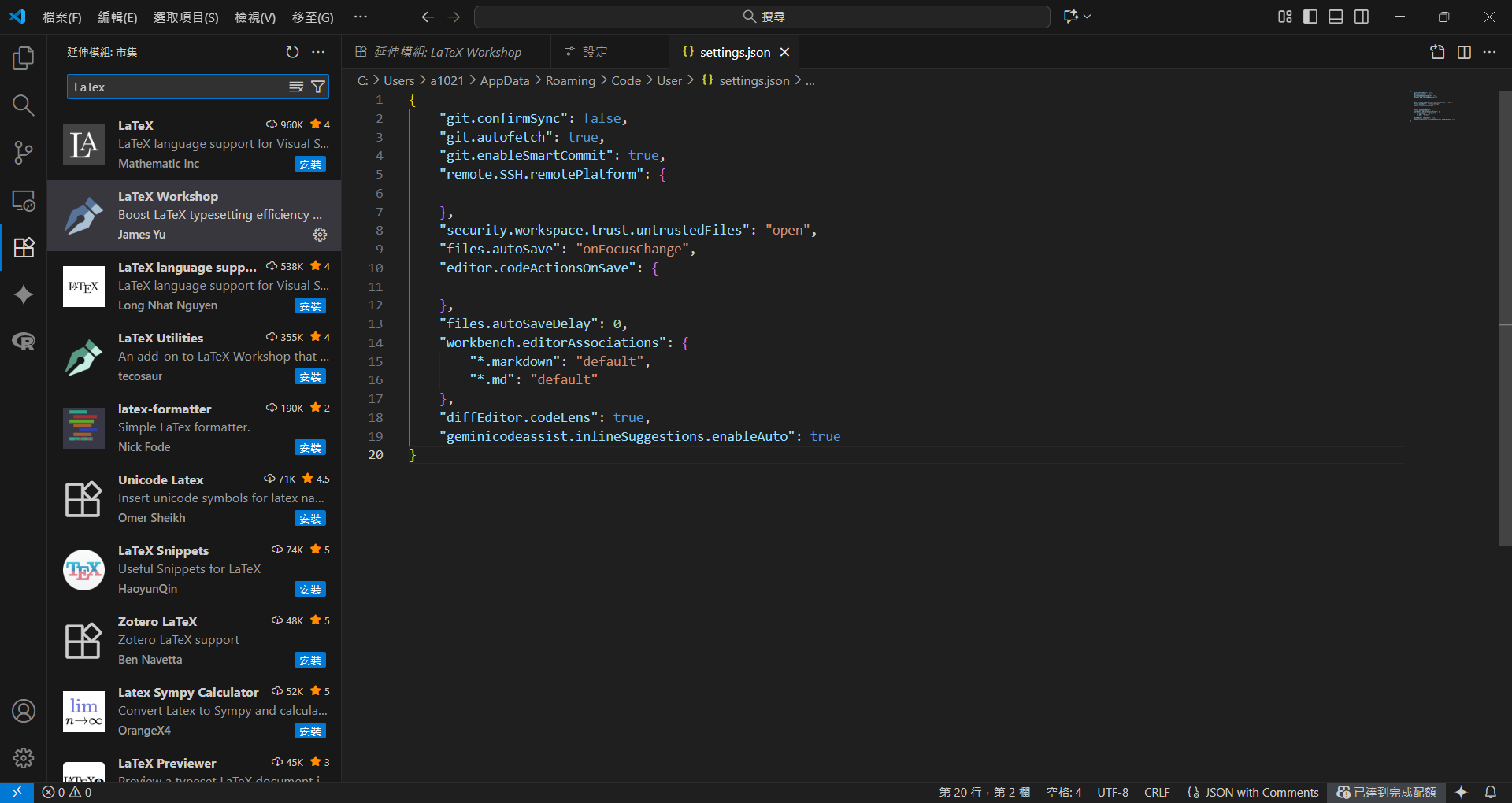Show more menu bar items
The height and width of the screenshot is (803, 1512).
[x=360, y=17]
